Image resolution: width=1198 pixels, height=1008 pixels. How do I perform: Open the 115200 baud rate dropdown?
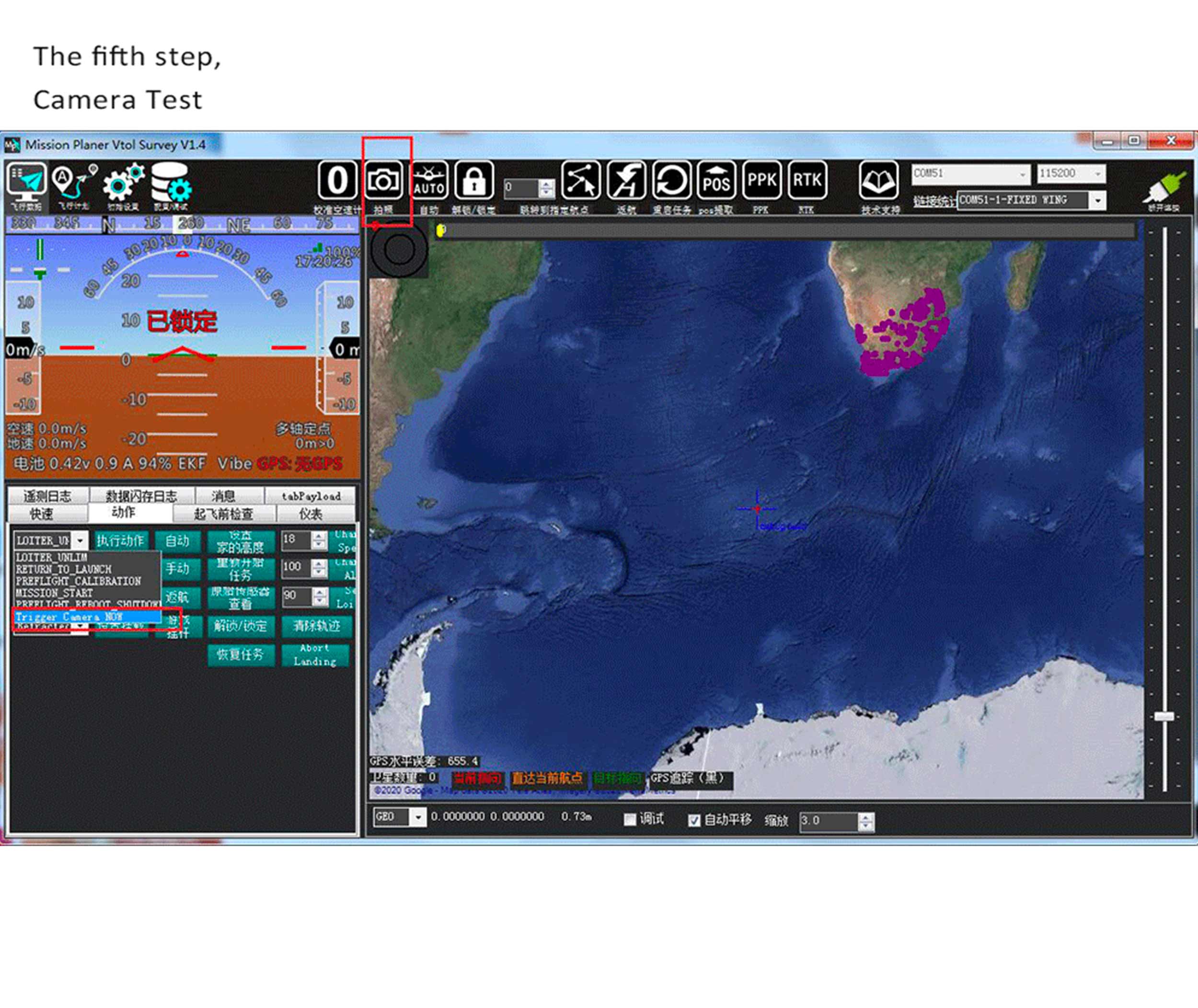click(1097, 174)
